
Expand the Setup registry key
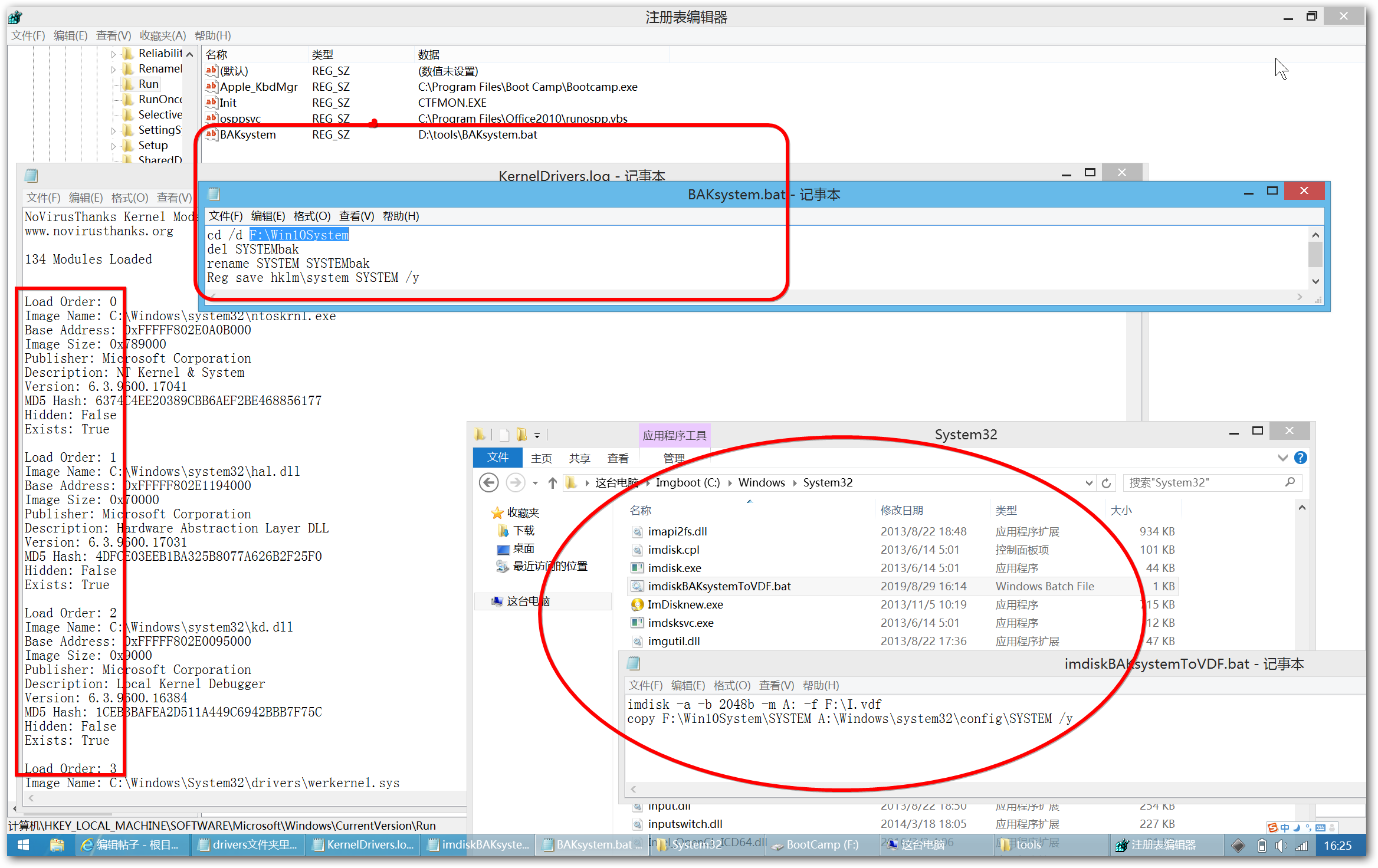point(113,146)
